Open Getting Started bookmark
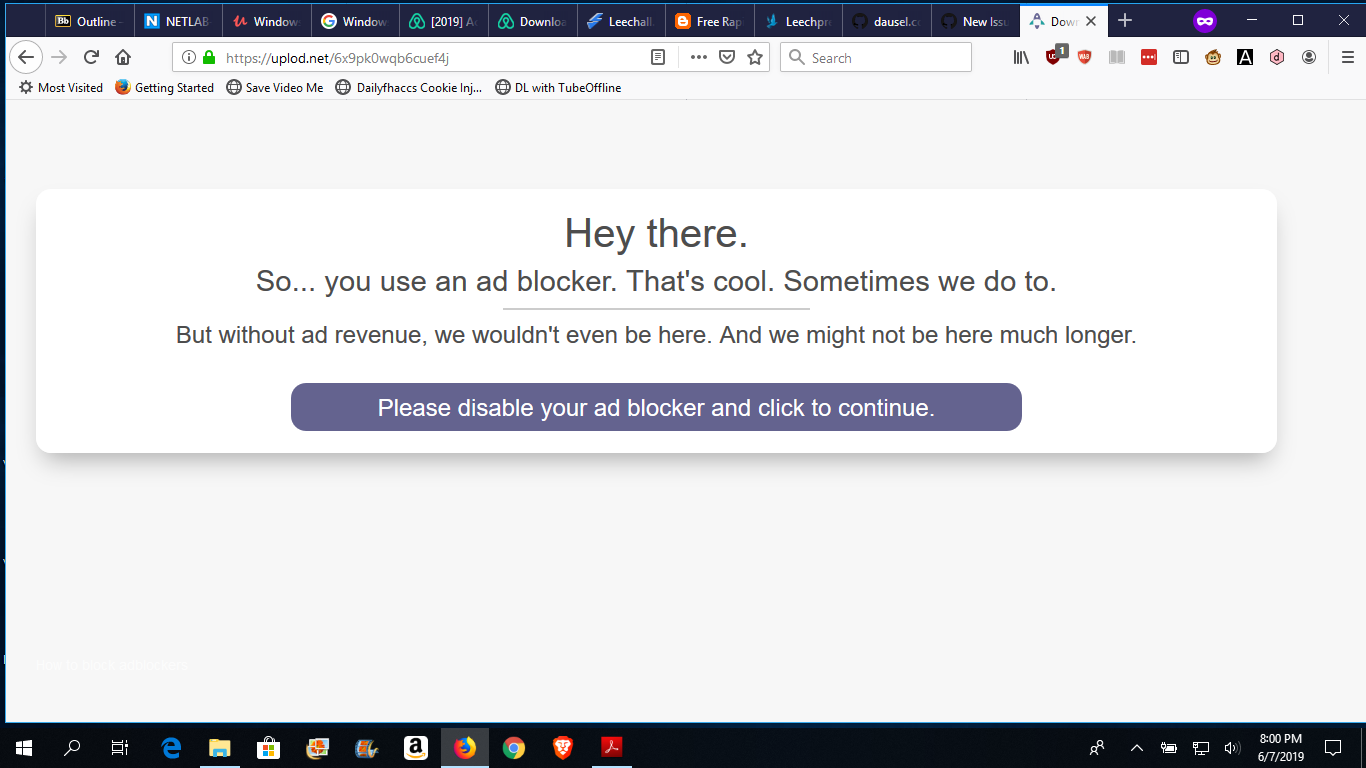The image size is (1366, 768). pos(165,87)
